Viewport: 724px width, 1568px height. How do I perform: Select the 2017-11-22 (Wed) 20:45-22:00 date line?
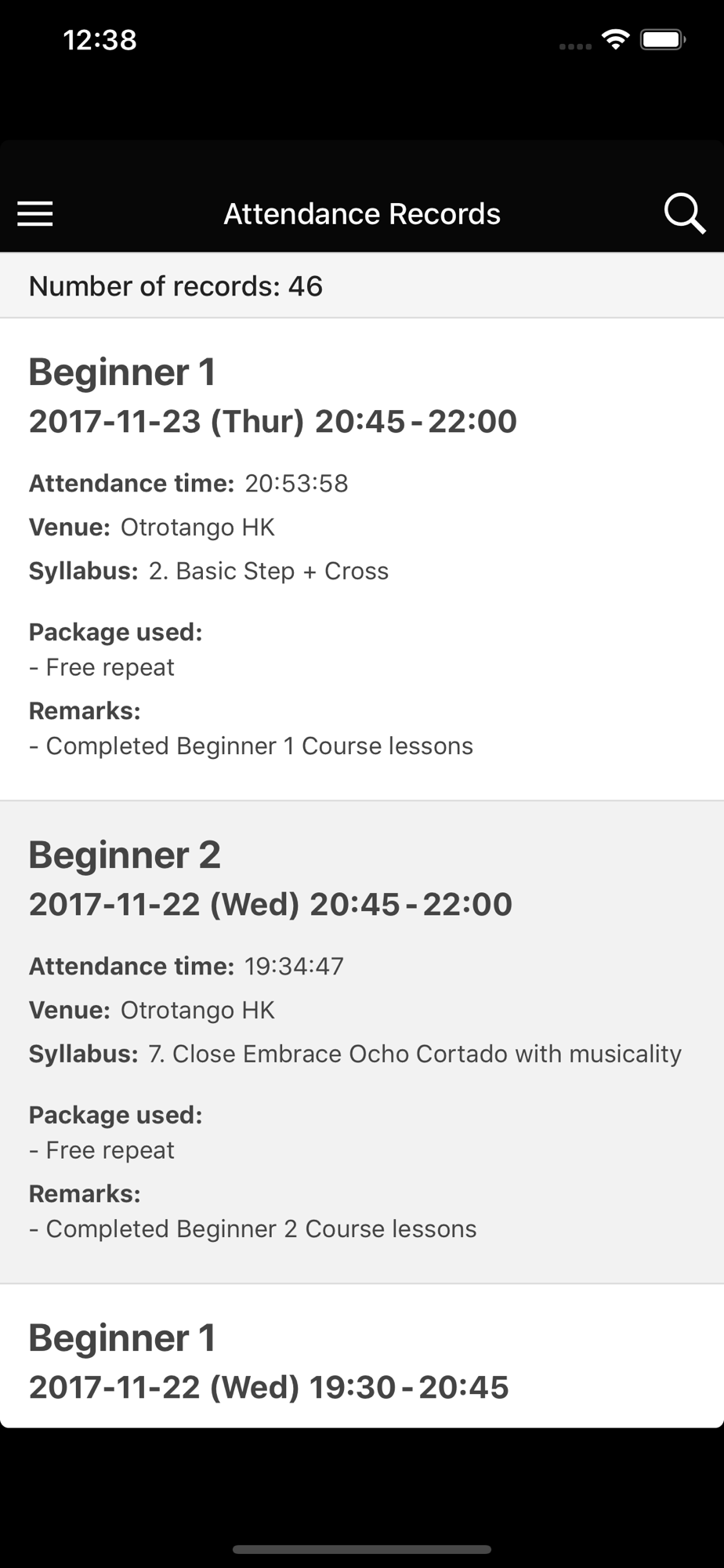coord(270,904)
